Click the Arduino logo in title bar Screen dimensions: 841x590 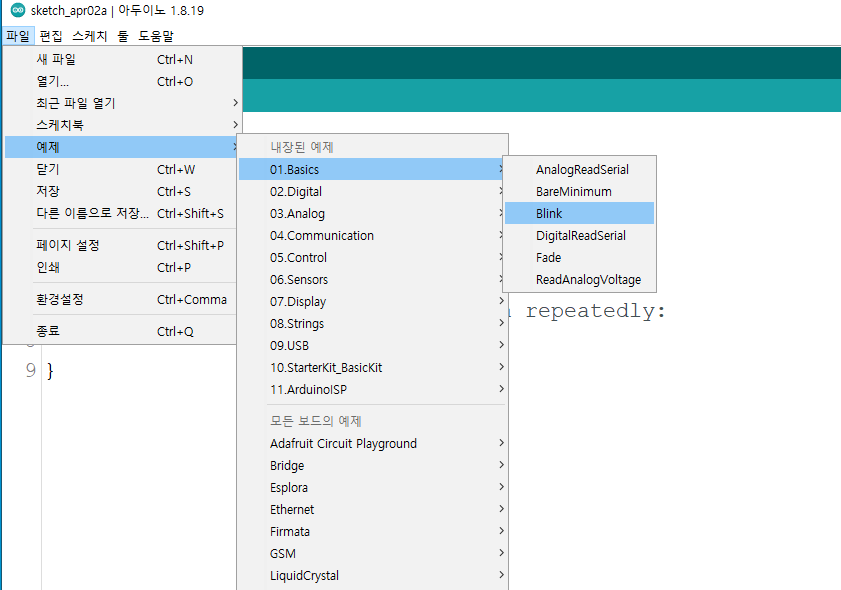(x=18, y=10)
